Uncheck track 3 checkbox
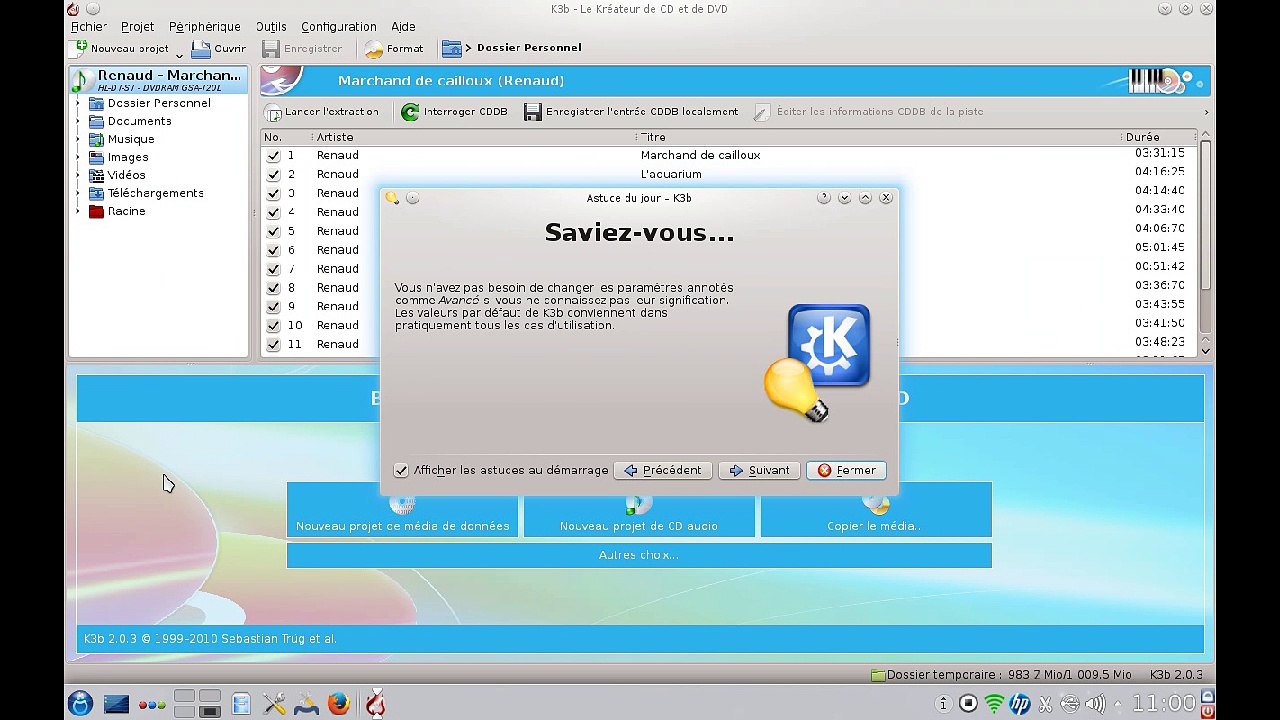The image size is (1280, 720). [x=273, y=193]
